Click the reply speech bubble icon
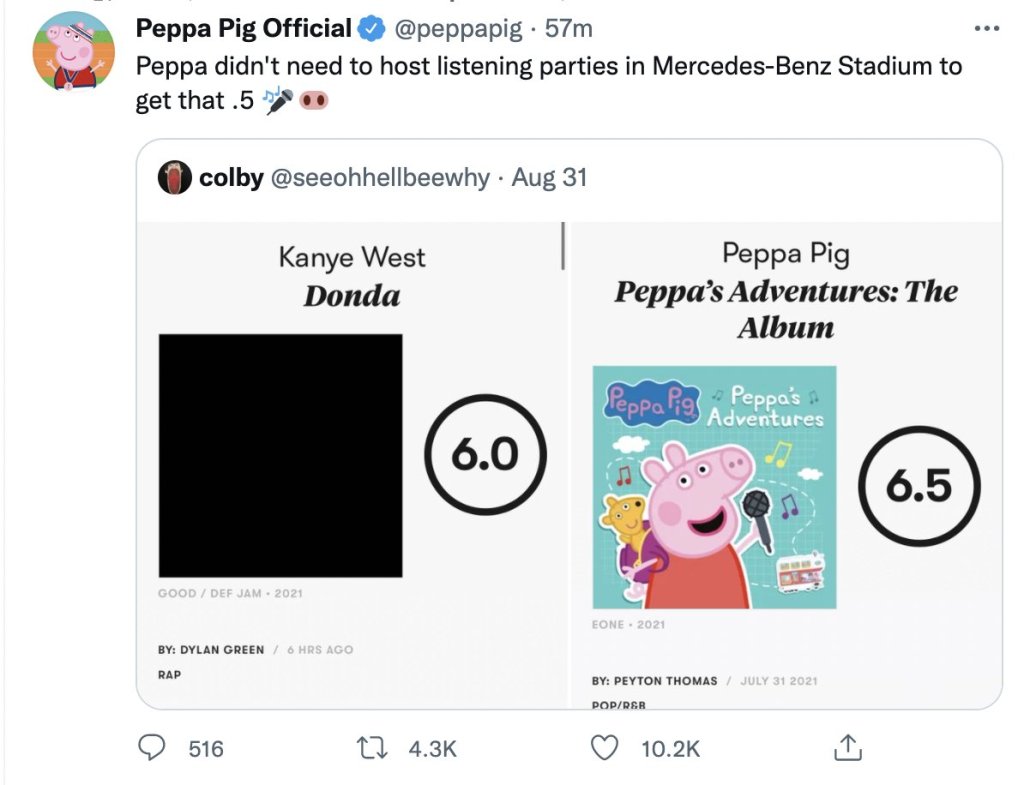Image resolution: width=1024 pixels, height=785 pixels. [153, 747]
